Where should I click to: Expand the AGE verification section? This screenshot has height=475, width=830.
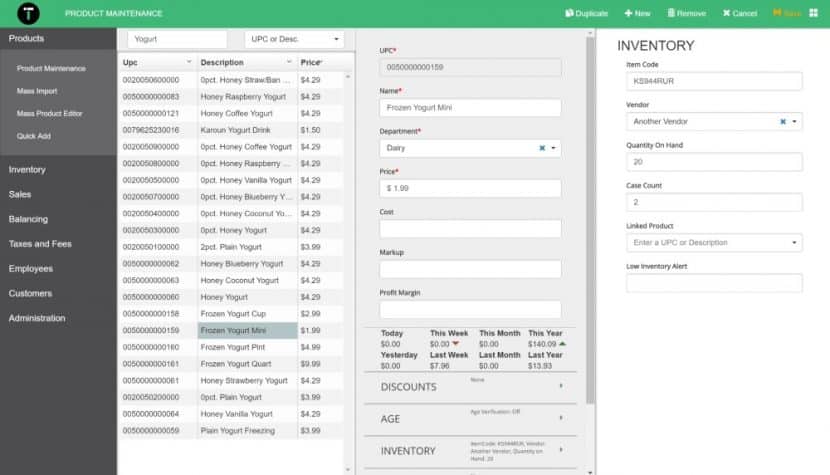tap(560, 418)
